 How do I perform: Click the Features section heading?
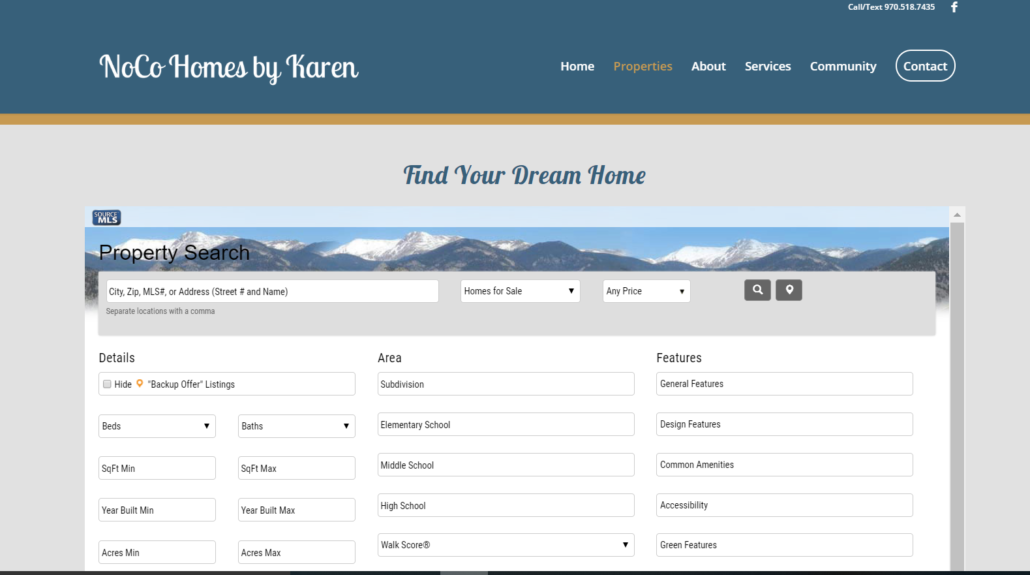click(x=679, y=357)
